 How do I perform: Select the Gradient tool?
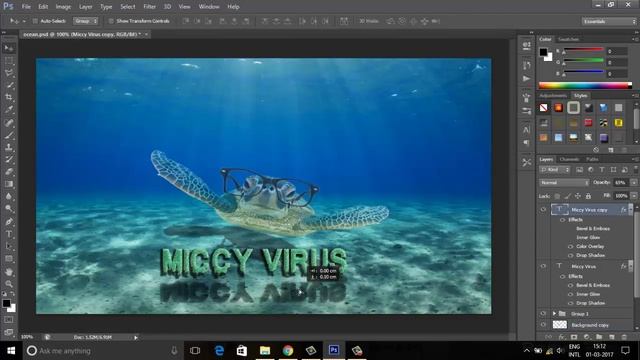pyautogui.click(x=9, y=184)
